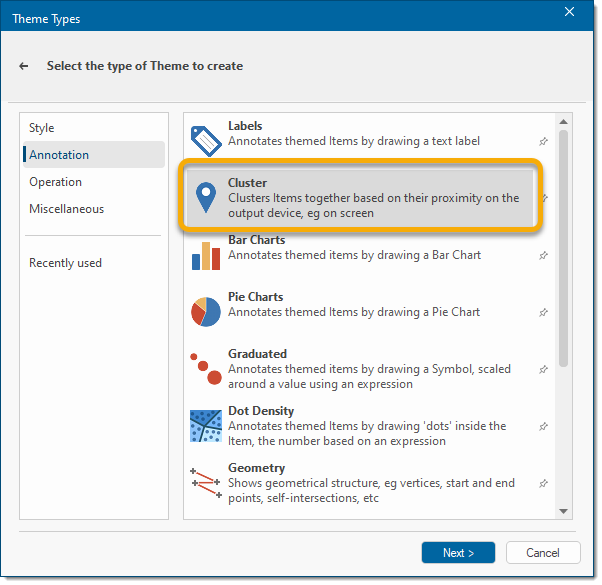The image size is (602, 585).
Task: Click the theme list vertical scrollbar
Action: point(563,250)
